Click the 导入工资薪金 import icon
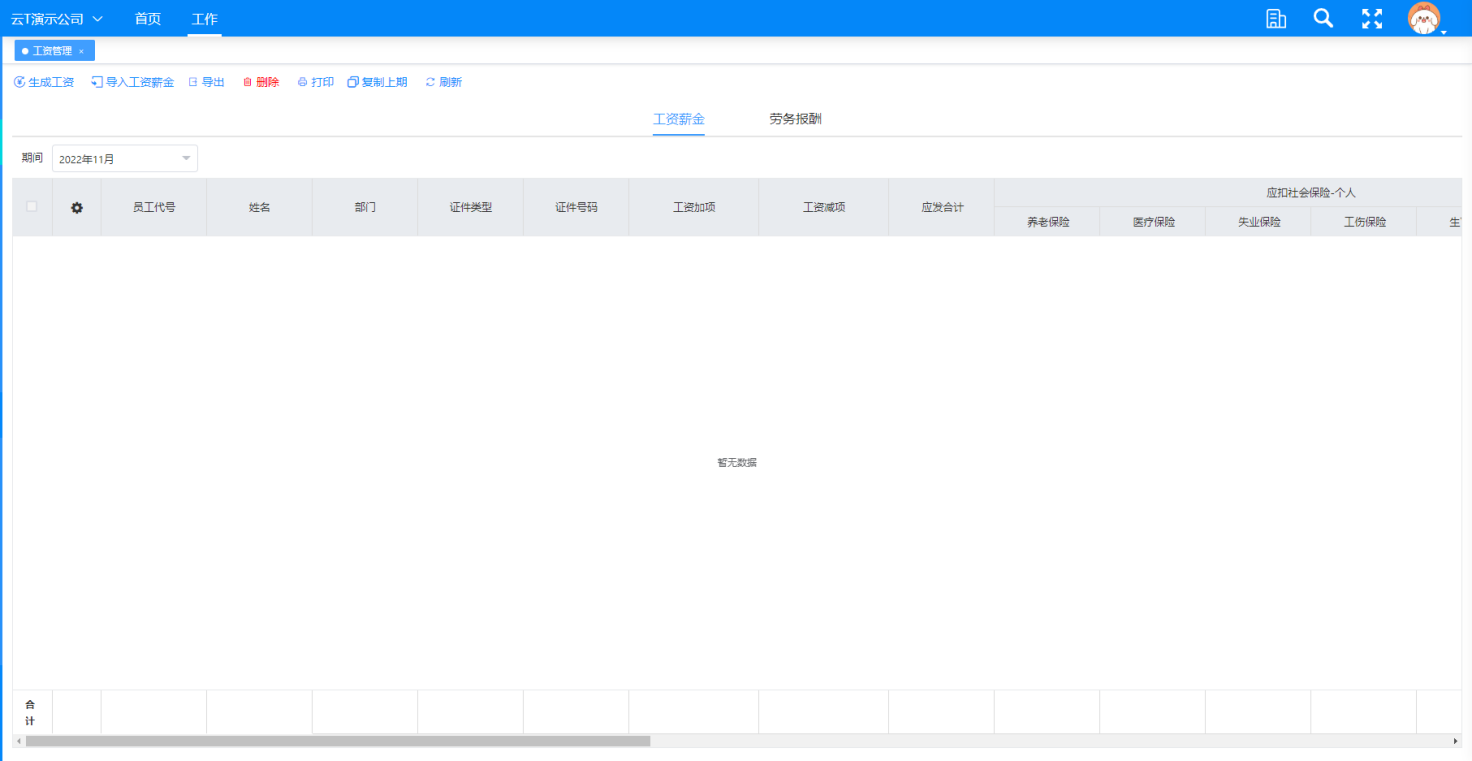 97,82
